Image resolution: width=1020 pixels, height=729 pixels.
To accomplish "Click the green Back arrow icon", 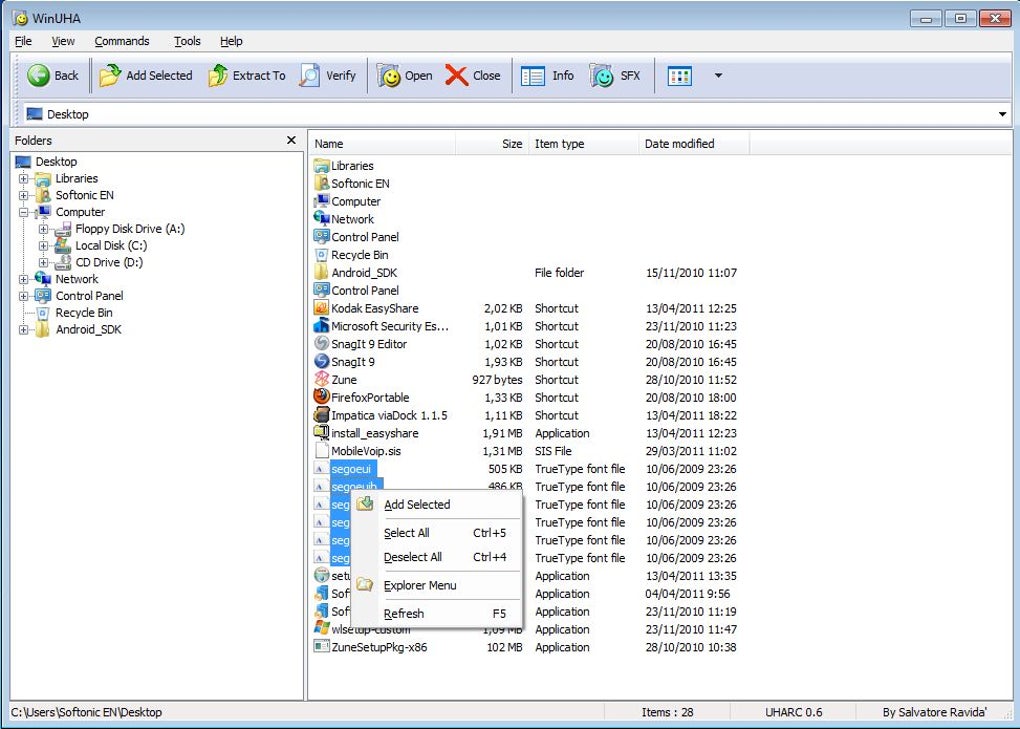I will pyautogui.click(x=38, y=75).
